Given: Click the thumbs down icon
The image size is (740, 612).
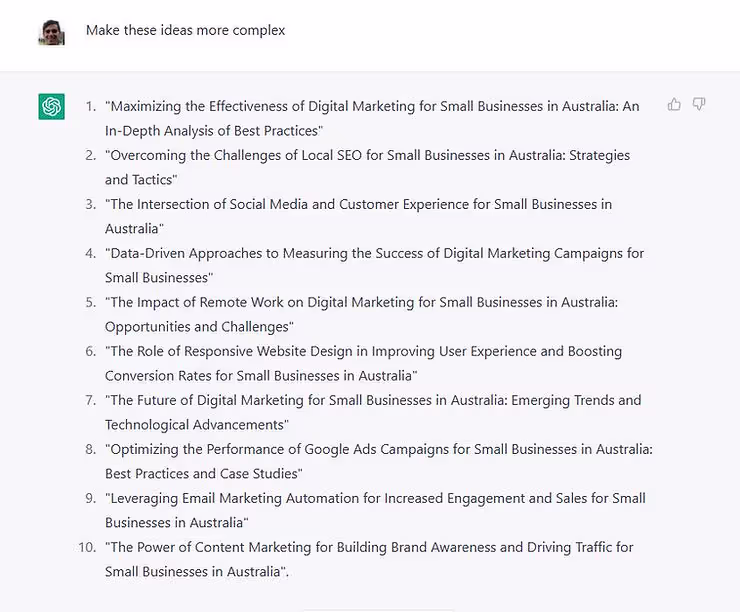Looking at the screenshot, I should coord(699,104).
